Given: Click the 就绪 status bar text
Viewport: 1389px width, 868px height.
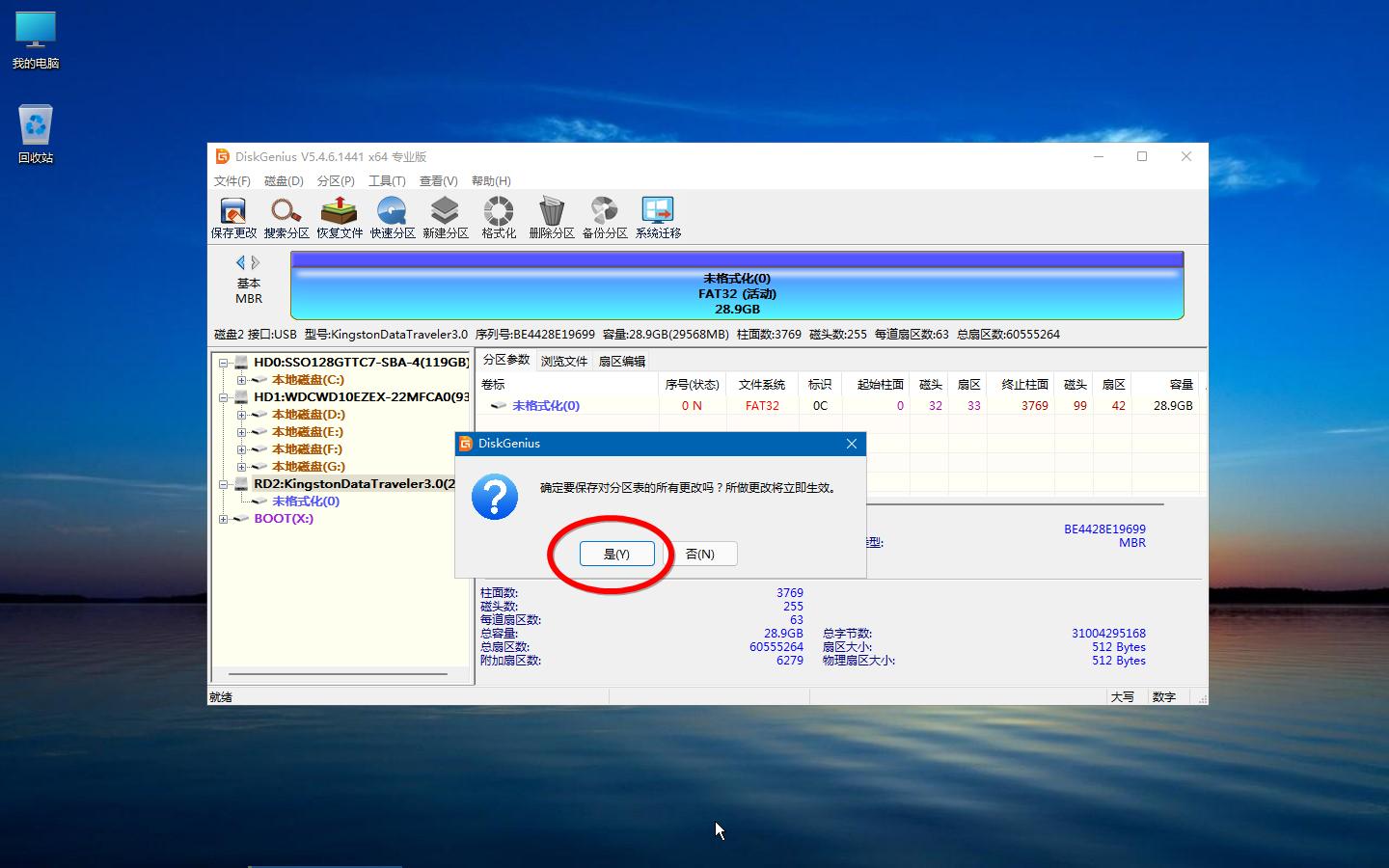Looking at the screenshot, I should [x=221, y=697].
